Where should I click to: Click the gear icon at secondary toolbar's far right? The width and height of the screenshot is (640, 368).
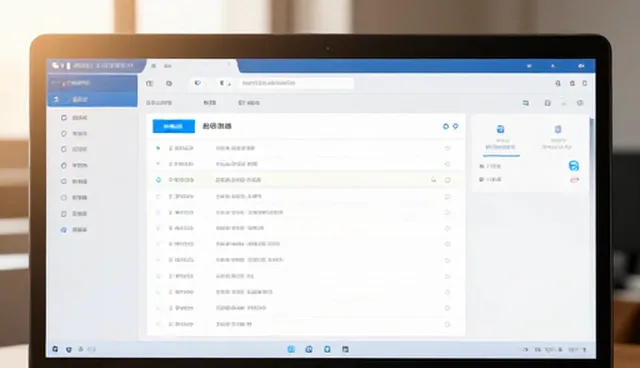coord(580,103)
